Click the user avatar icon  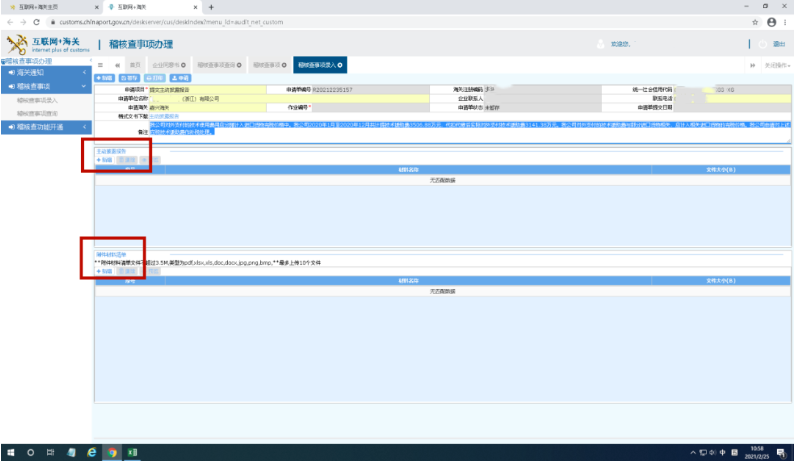(x=600, y=44)
